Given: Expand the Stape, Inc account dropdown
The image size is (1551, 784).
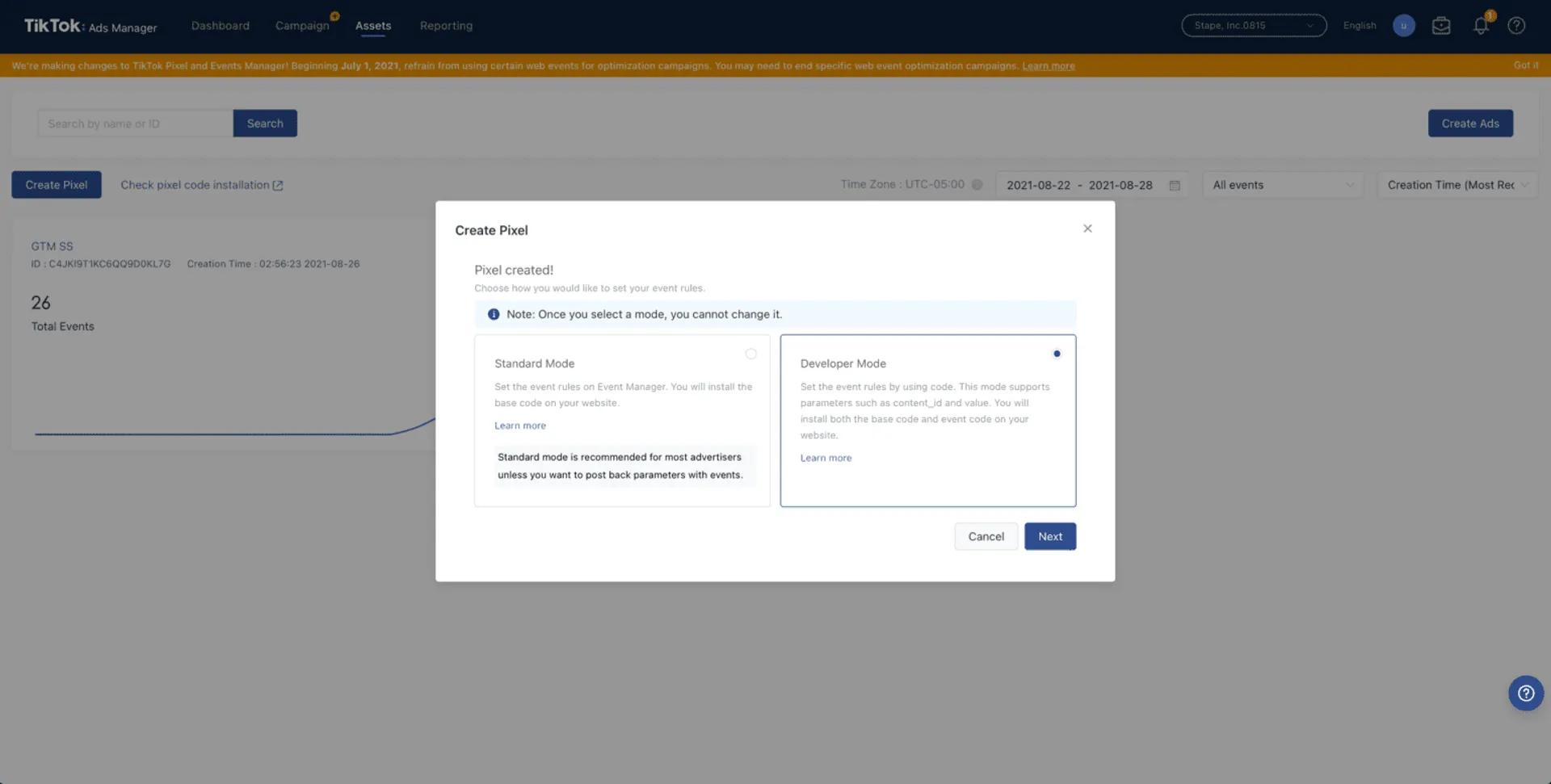Looking at the screenshot, I should [x=1254, y=26].
